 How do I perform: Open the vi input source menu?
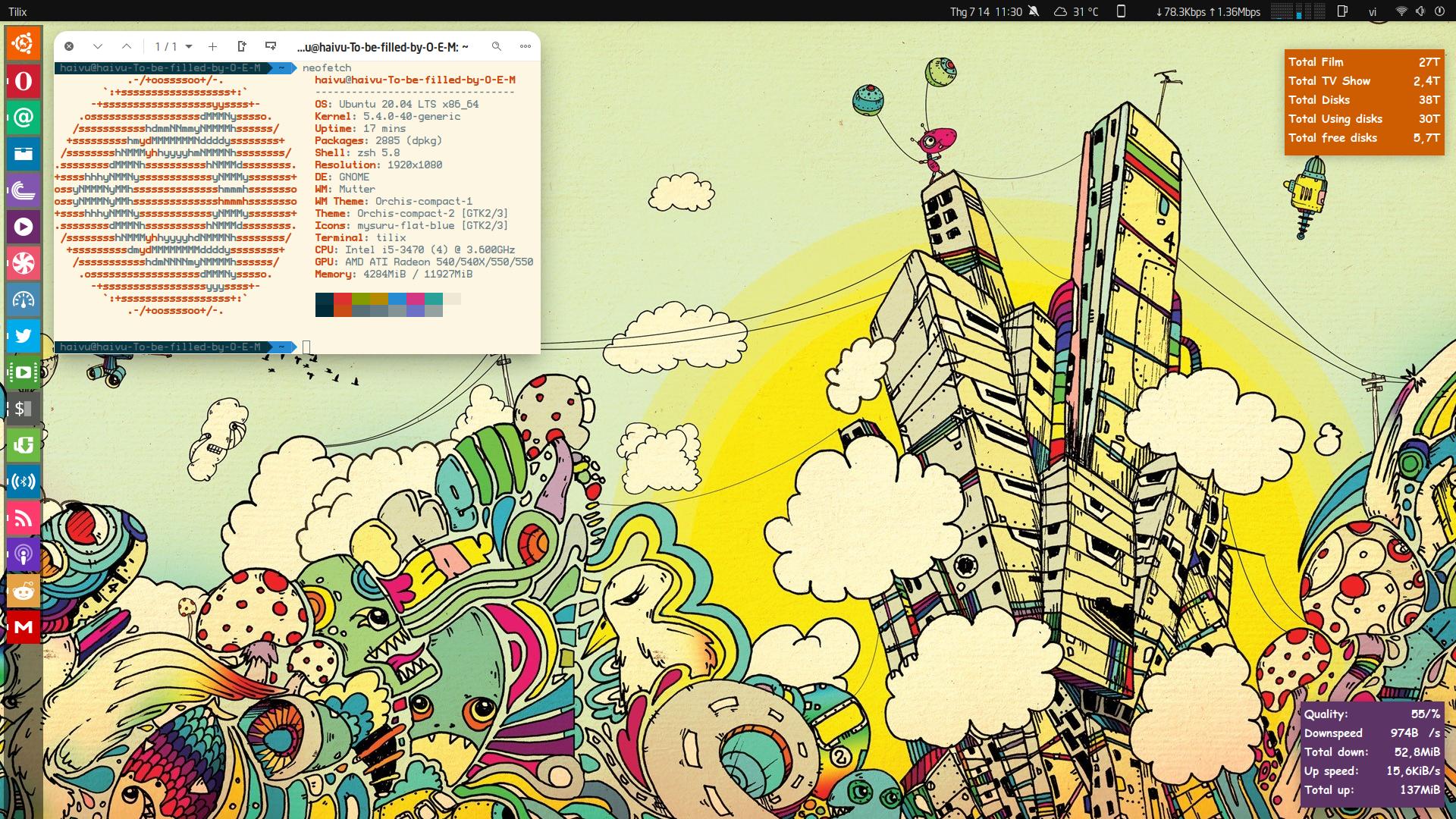(1373, 11)
